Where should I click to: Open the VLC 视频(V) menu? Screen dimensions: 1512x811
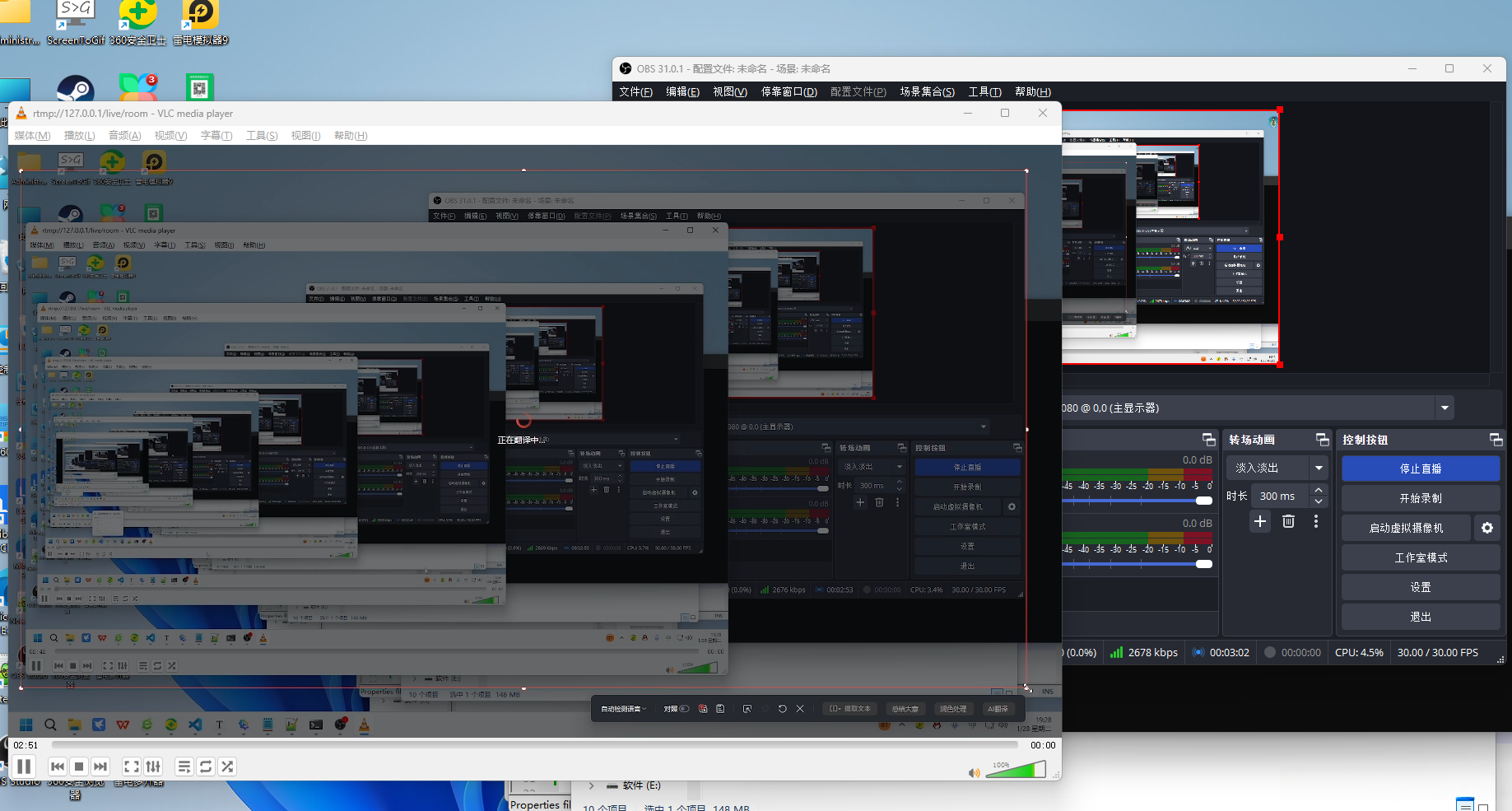[x=170, y=136]
